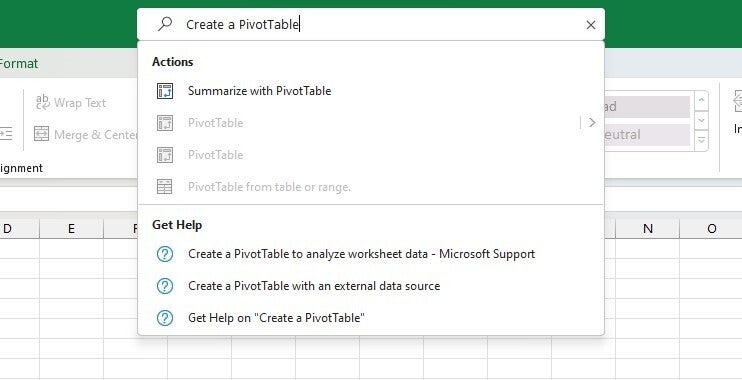Click help icon beside 'analyze worksheet data' result

tap(165, 254)
